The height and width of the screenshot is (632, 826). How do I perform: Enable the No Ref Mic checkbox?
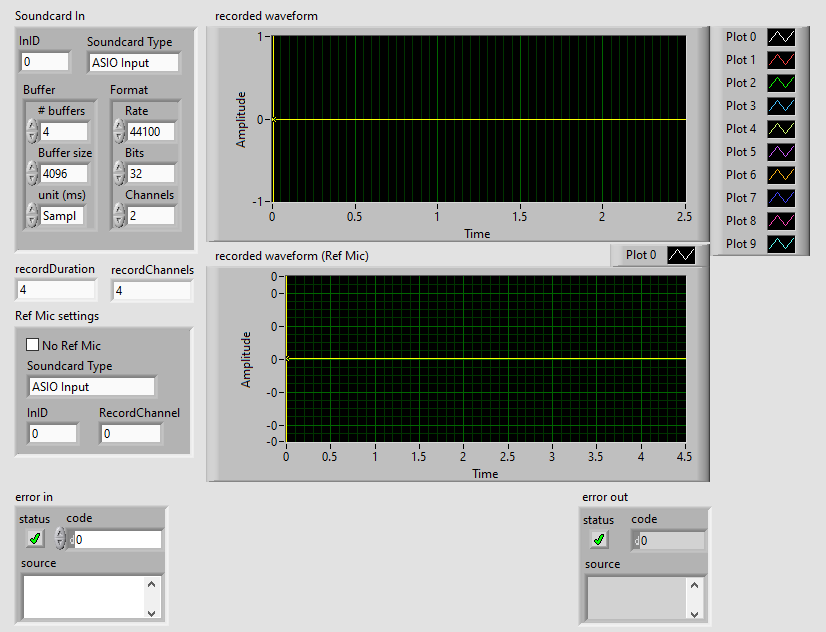(x=33, y=345)
